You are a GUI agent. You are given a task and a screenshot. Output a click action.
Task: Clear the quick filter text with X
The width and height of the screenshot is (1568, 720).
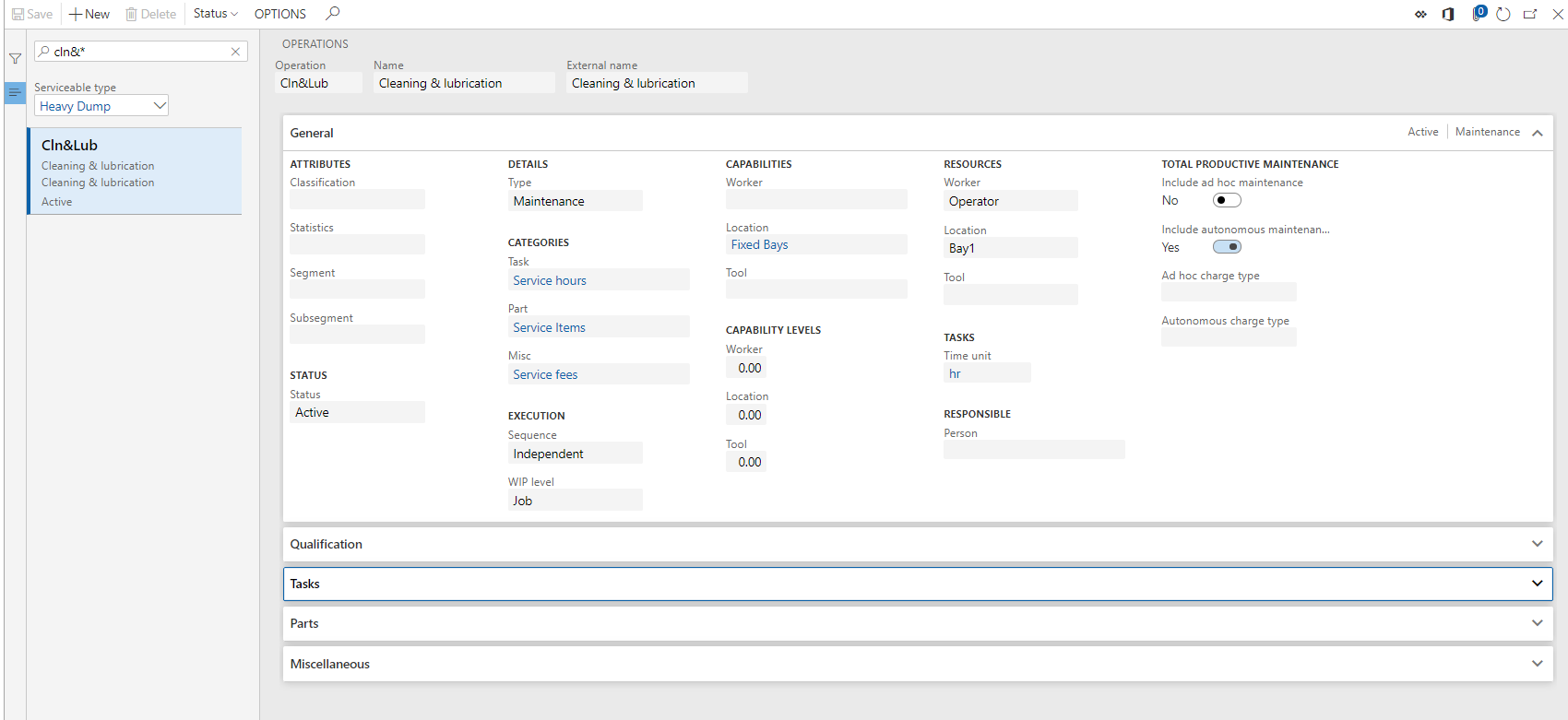pyautogui.click(x=235, y=52)
